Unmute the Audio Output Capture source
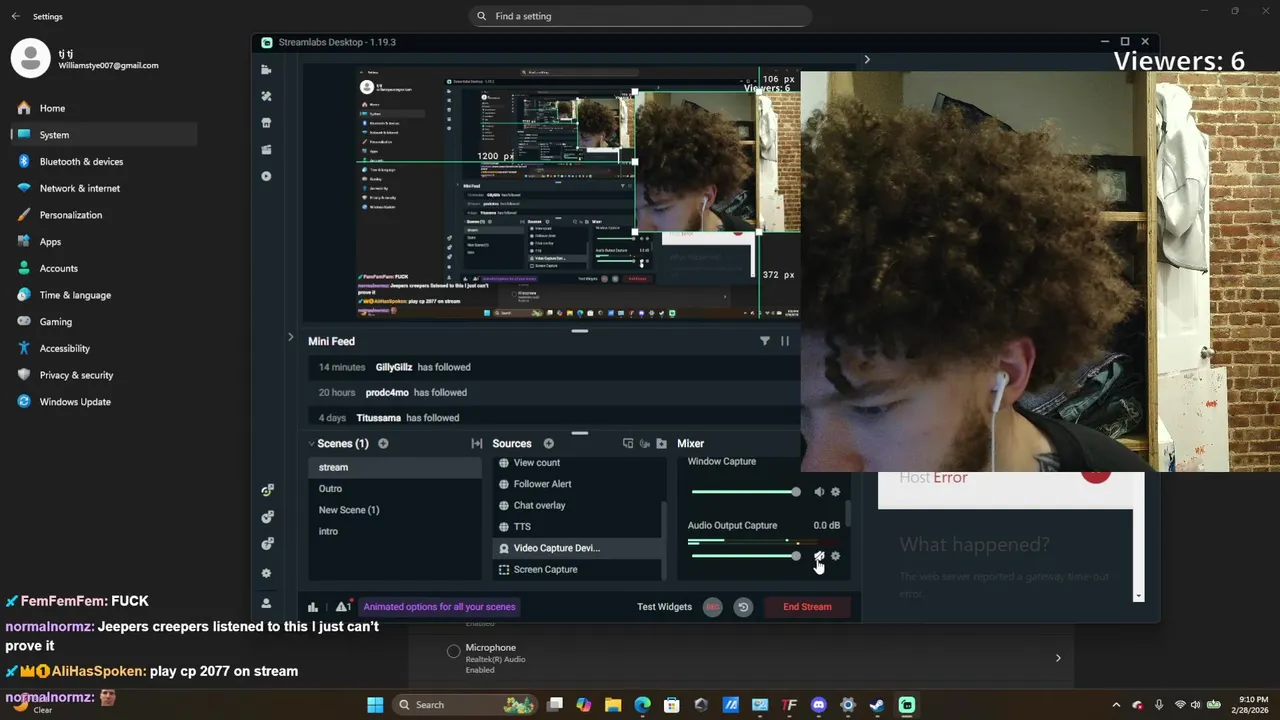1280x720 pixels. [x=819, y=556]
